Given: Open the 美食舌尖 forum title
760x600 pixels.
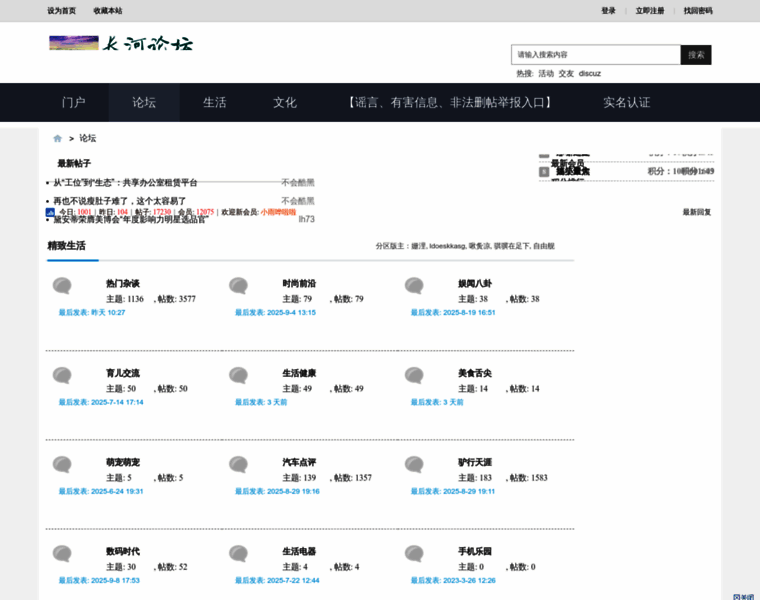Looking at the screenshot, I should pos(475,373).
